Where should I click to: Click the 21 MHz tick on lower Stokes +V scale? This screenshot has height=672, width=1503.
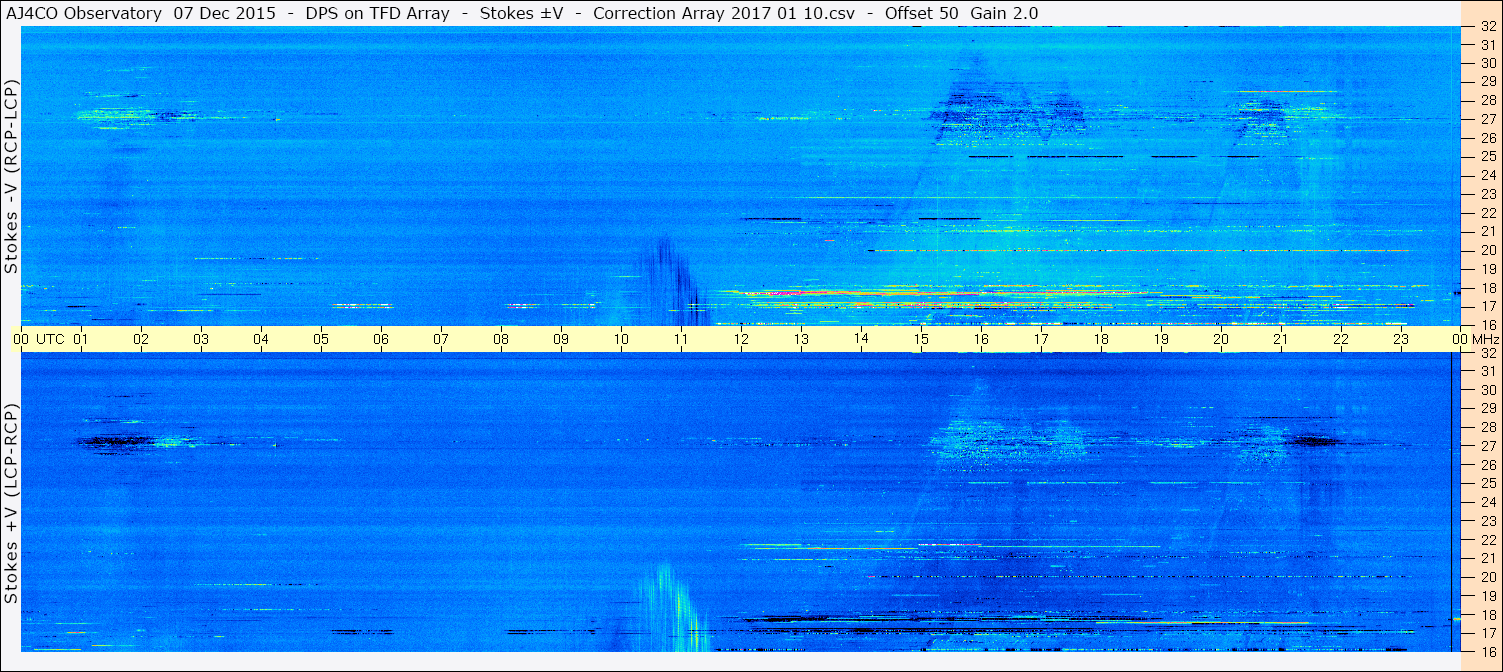1487,558
